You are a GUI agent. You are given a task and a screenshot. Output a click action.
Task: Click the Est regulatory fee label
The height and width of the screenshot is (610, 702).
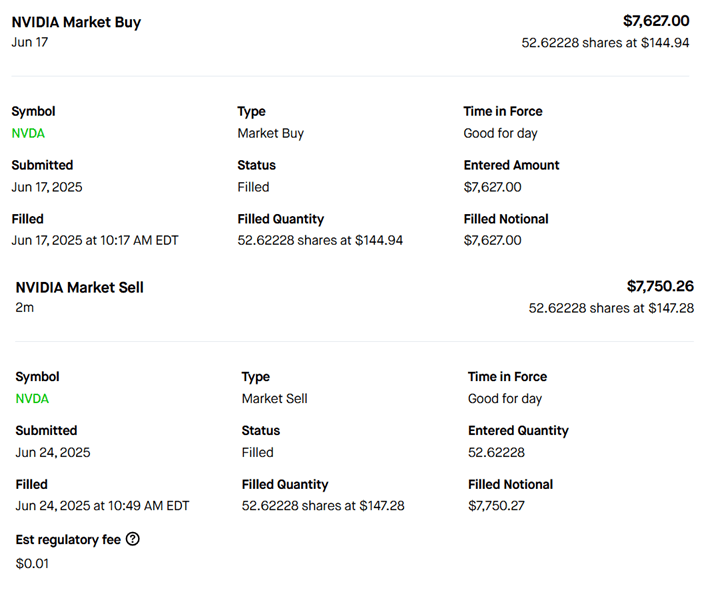point(68,540)
